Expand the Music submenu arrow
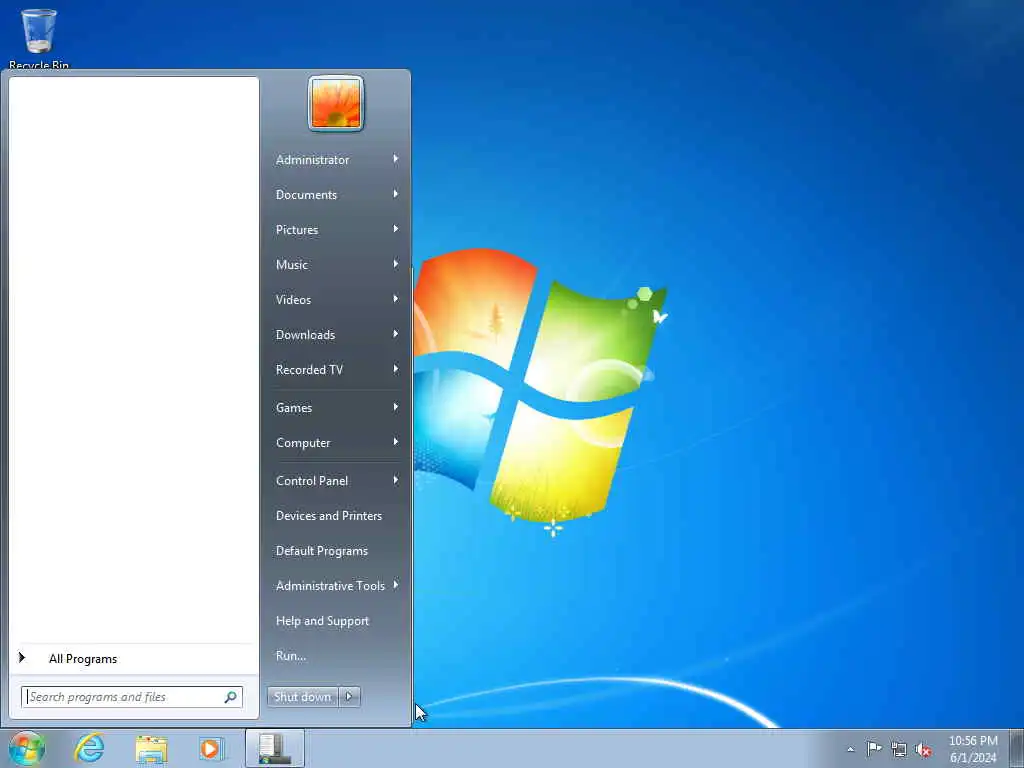 [x=396, y=264]
